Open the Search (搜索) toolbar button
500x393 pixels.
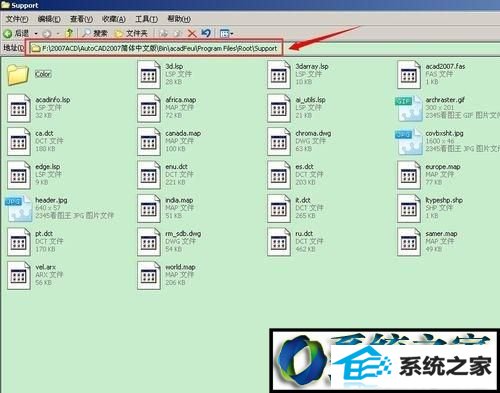(95, 33)
